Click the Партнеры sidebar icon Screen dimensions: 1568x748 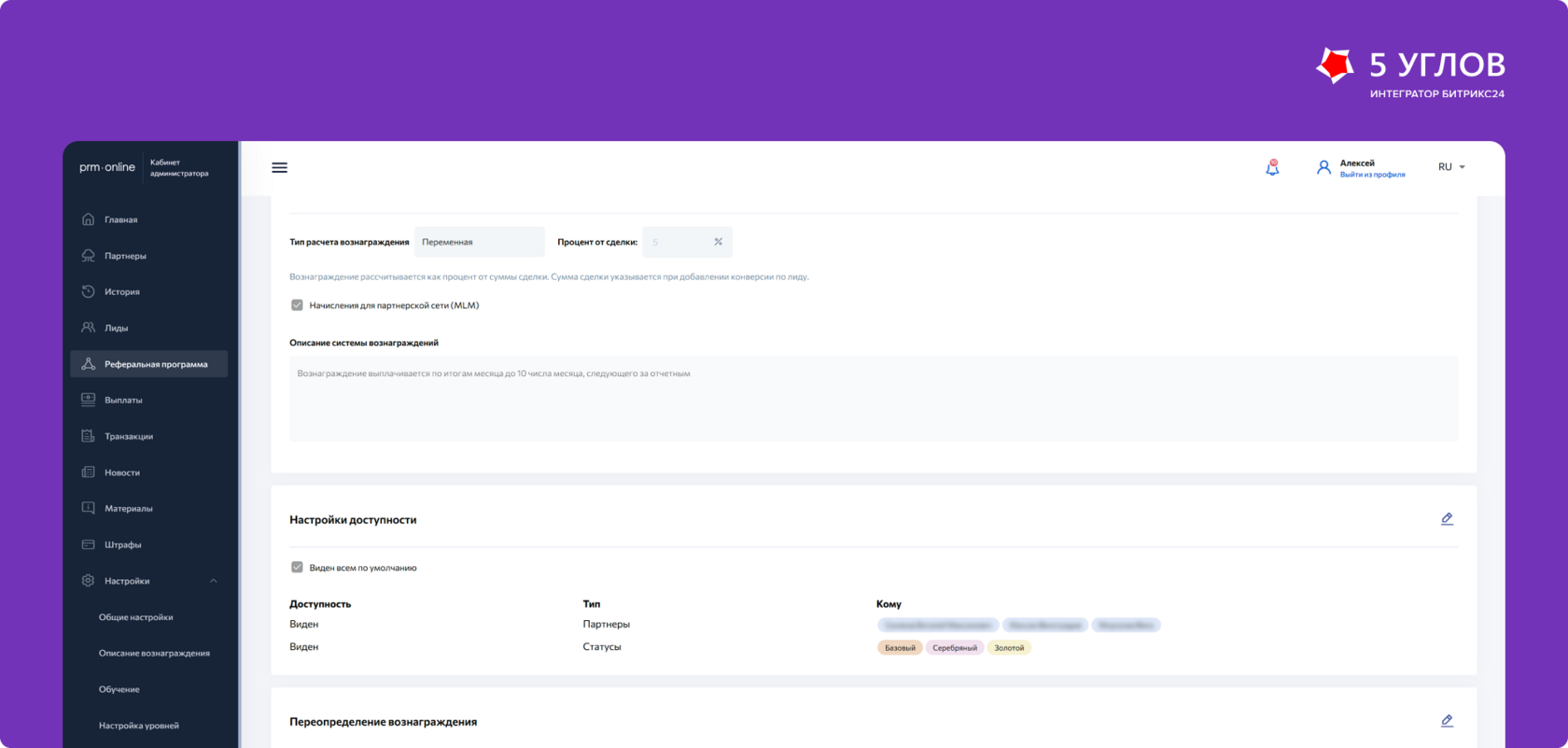coord(88,255)
